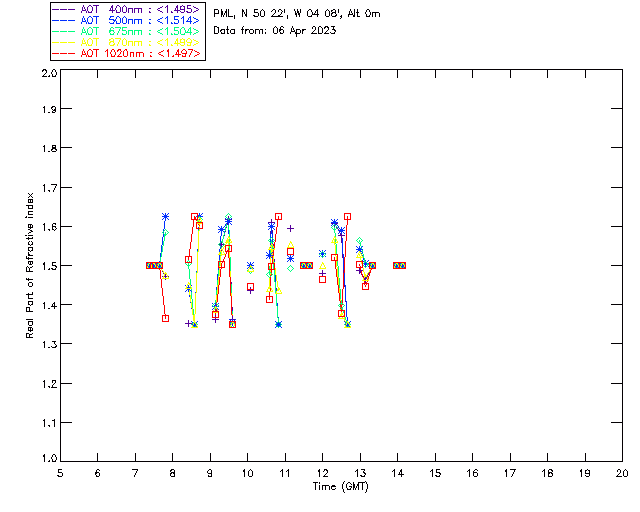
Task: Click yellow dashed line sample for 870nm
Action: (x=64, y=42)
